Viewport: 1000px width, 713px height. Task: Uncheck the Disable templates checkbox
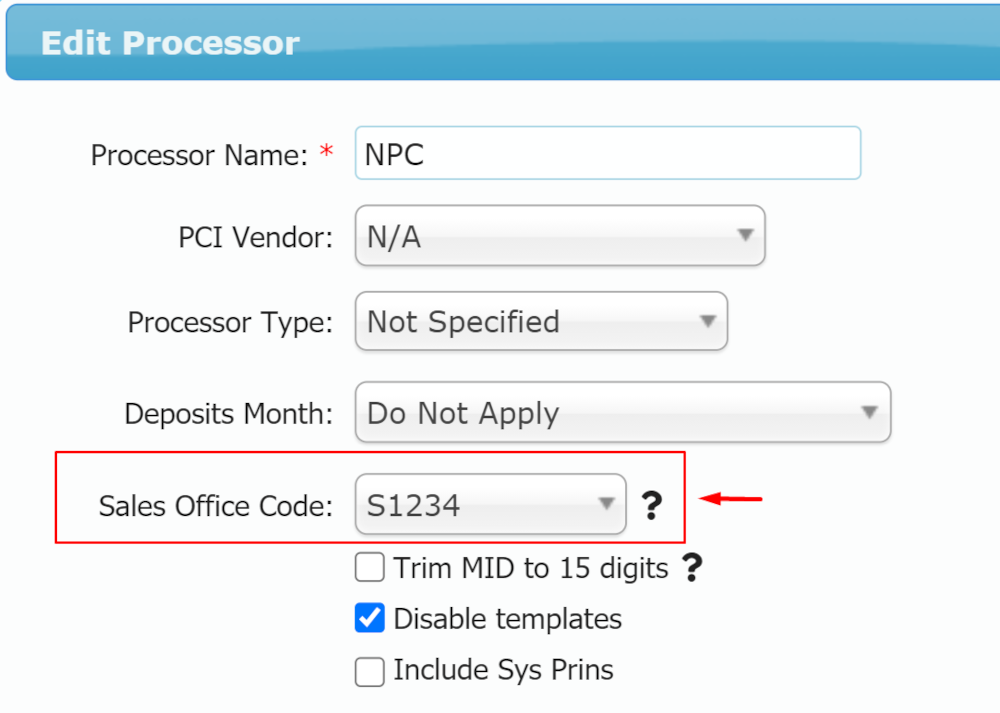(370, 619)
